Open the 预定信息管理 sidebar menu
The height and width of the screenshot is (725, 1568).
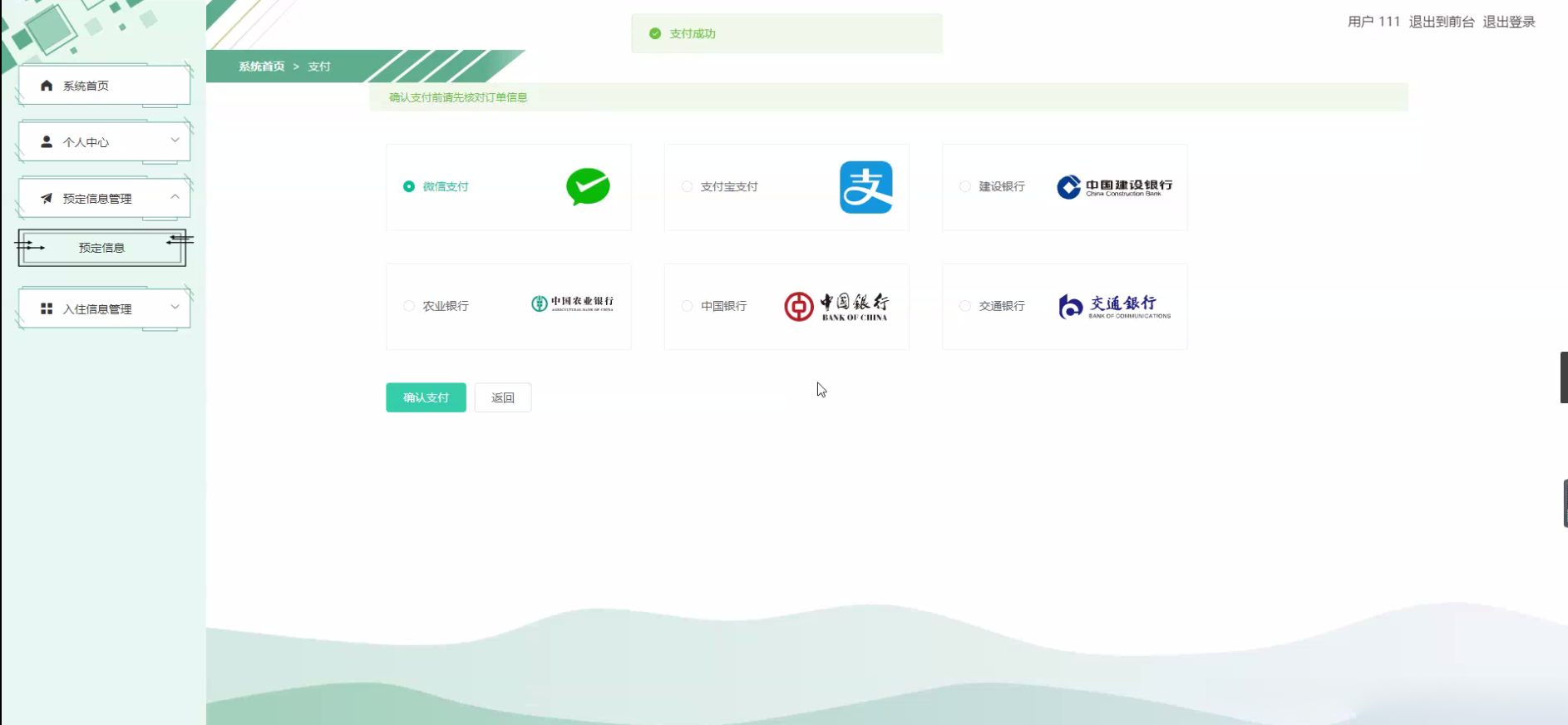click(x=104, y=199)
